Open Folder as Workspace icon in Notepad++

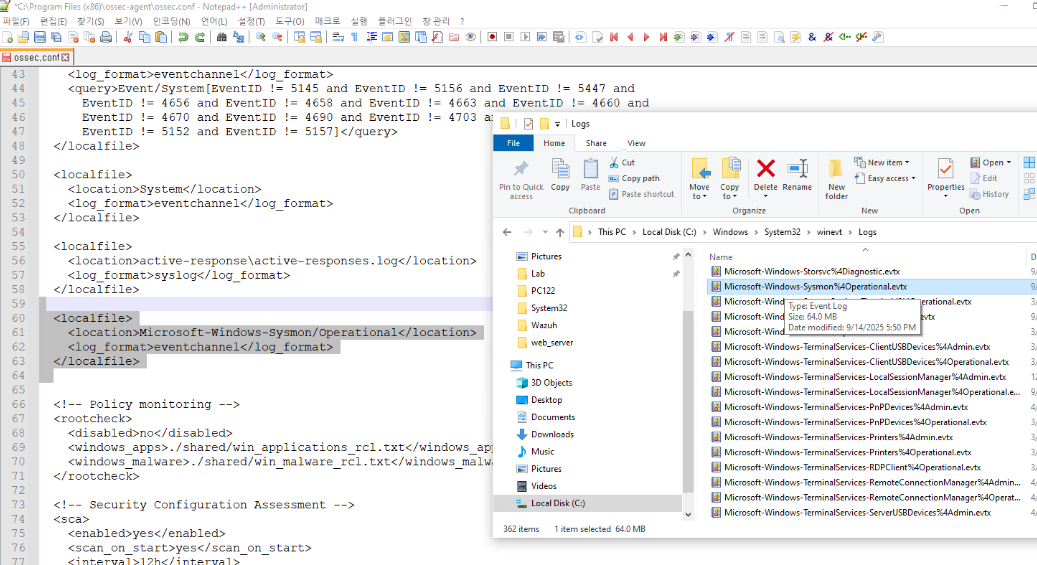pos(454,37)
